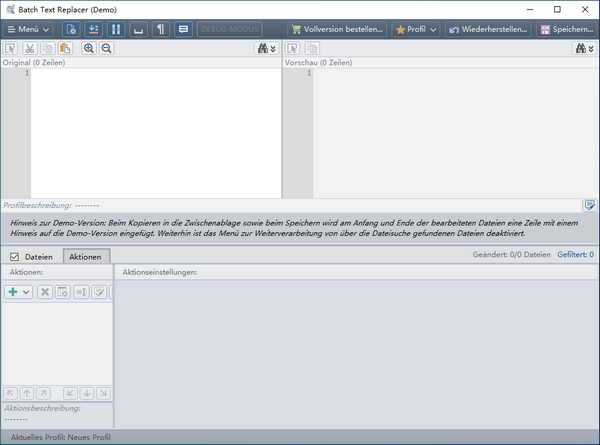Click the speech bubble comment icon
Screen dimensions: 600x445
[183, 30]
